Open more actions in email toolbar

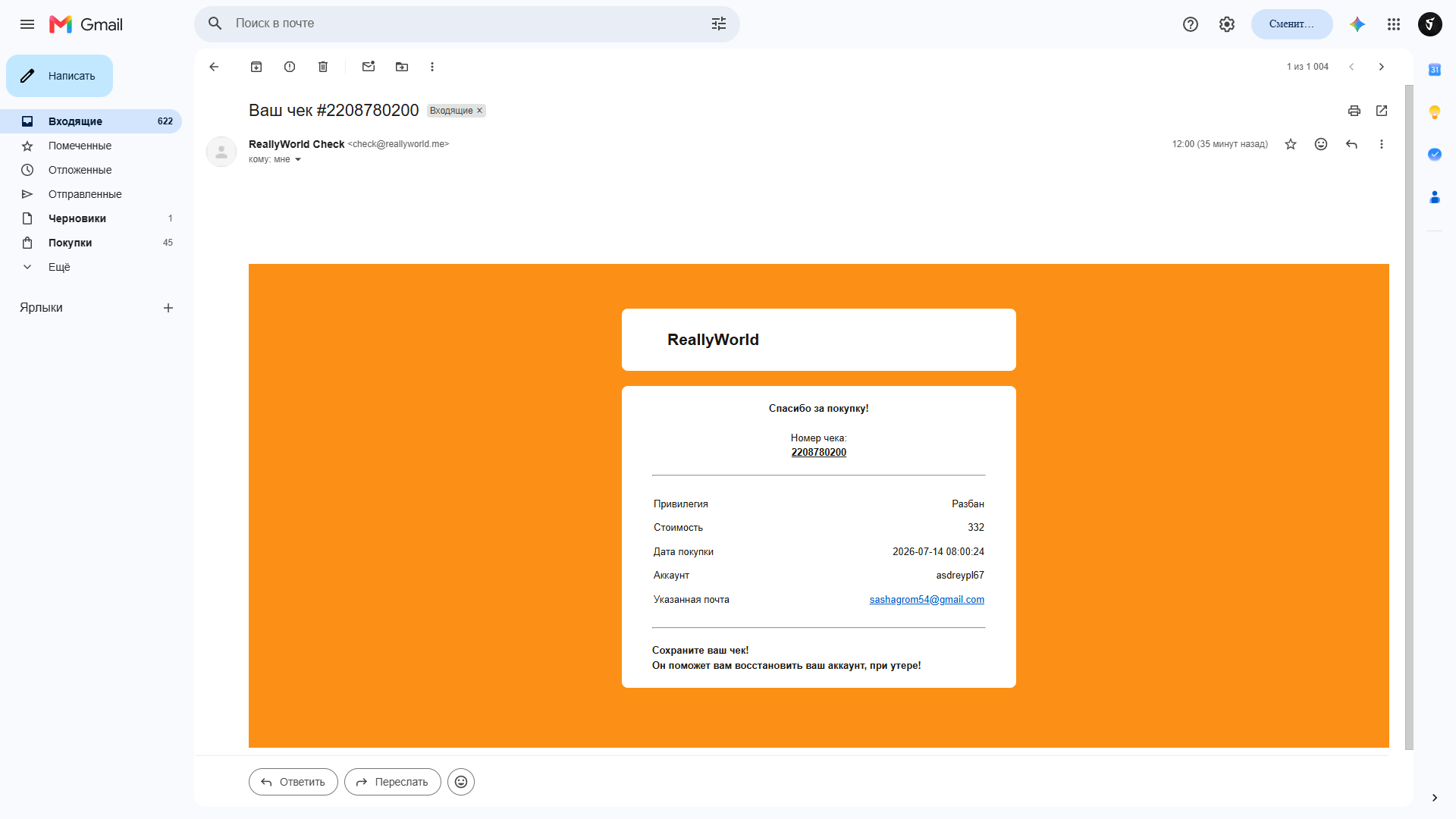(432, 67)
